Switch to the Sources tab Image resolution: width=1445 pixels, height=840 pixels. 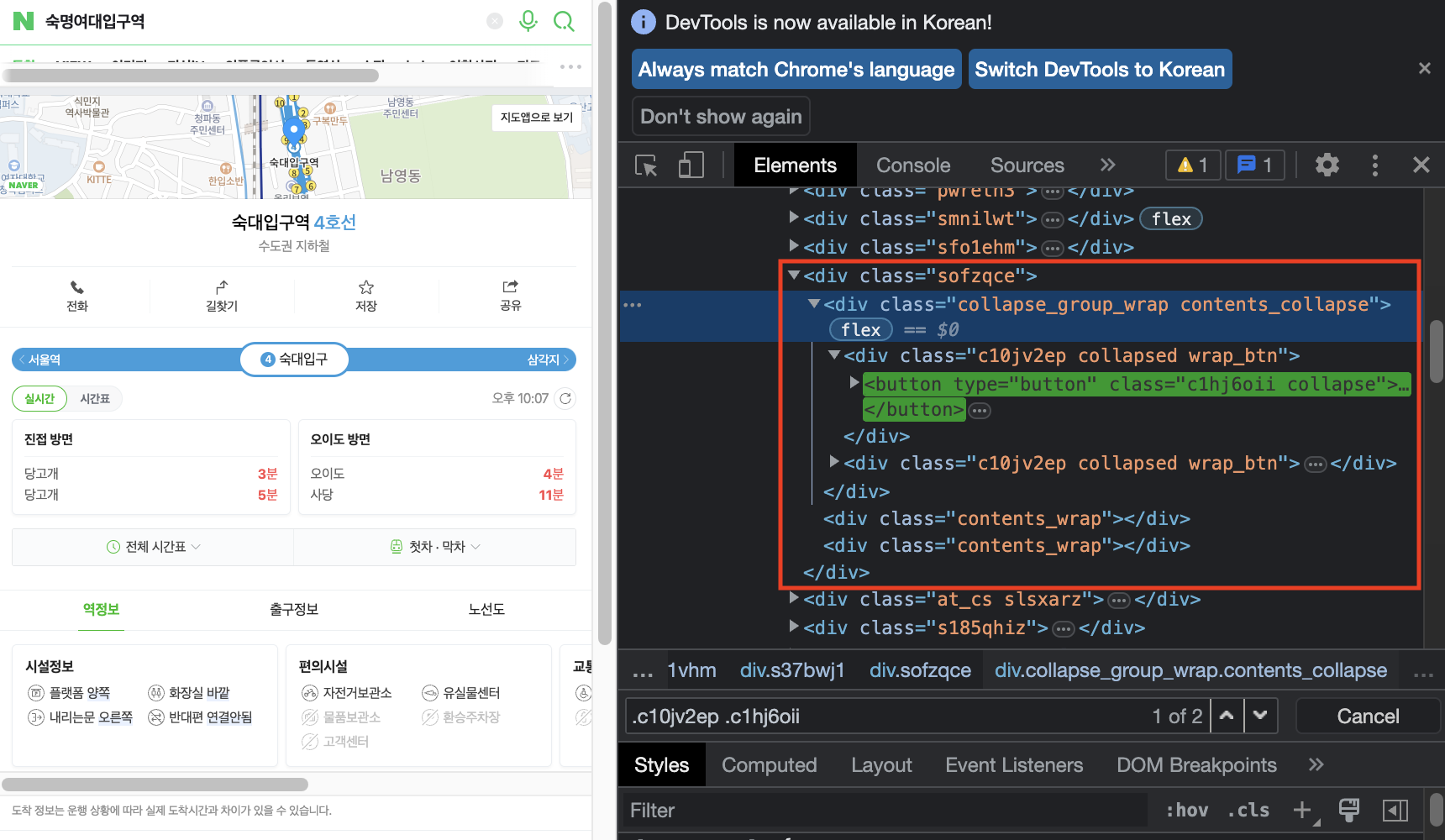tap(1027, 165)
